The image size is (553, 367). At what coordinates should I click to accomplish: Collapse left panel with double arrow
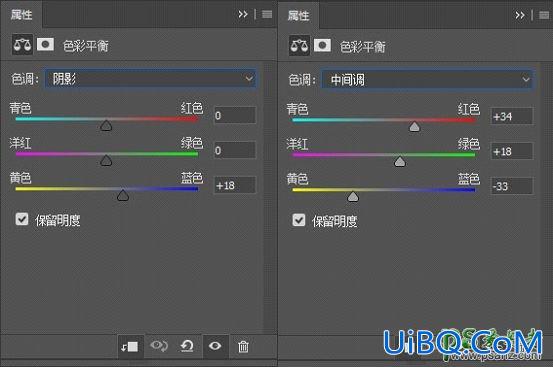point(243,14)
